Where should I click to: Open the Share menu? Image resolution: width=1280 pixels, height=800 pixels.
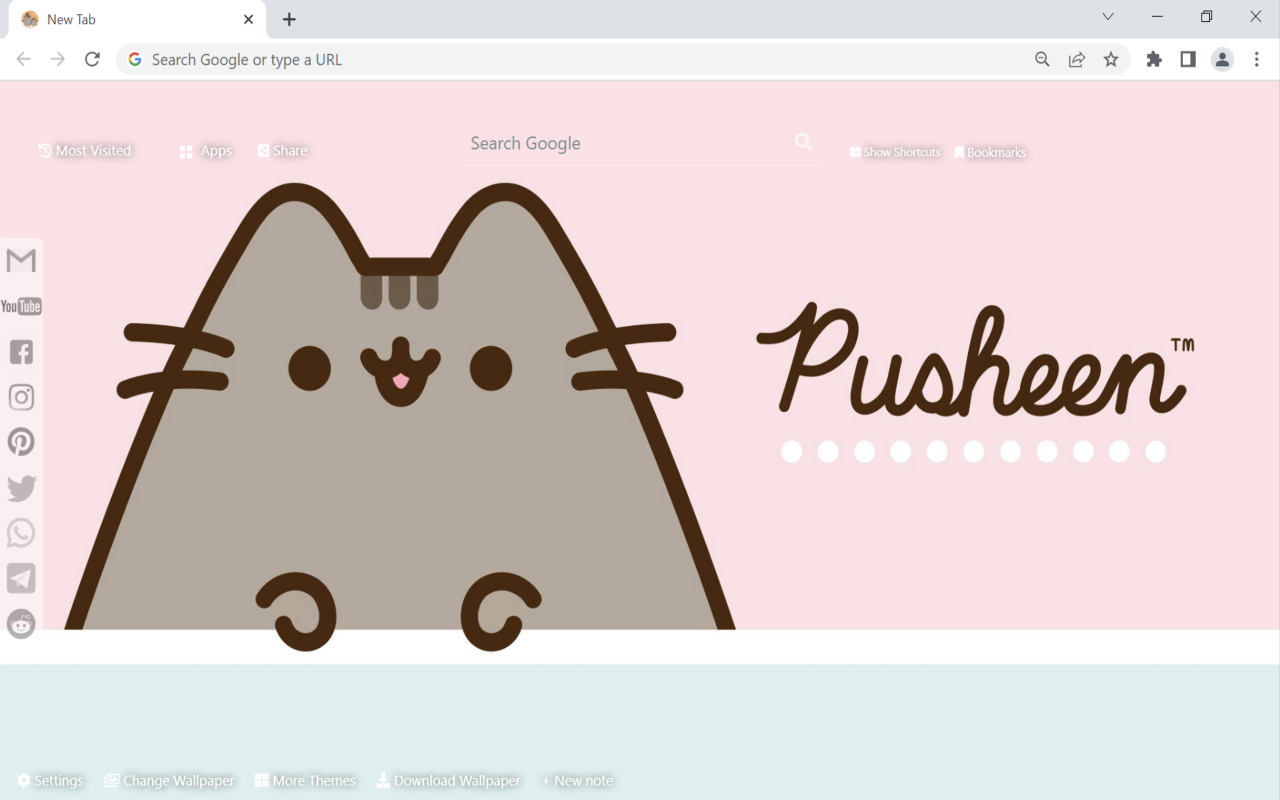(282, 150)
